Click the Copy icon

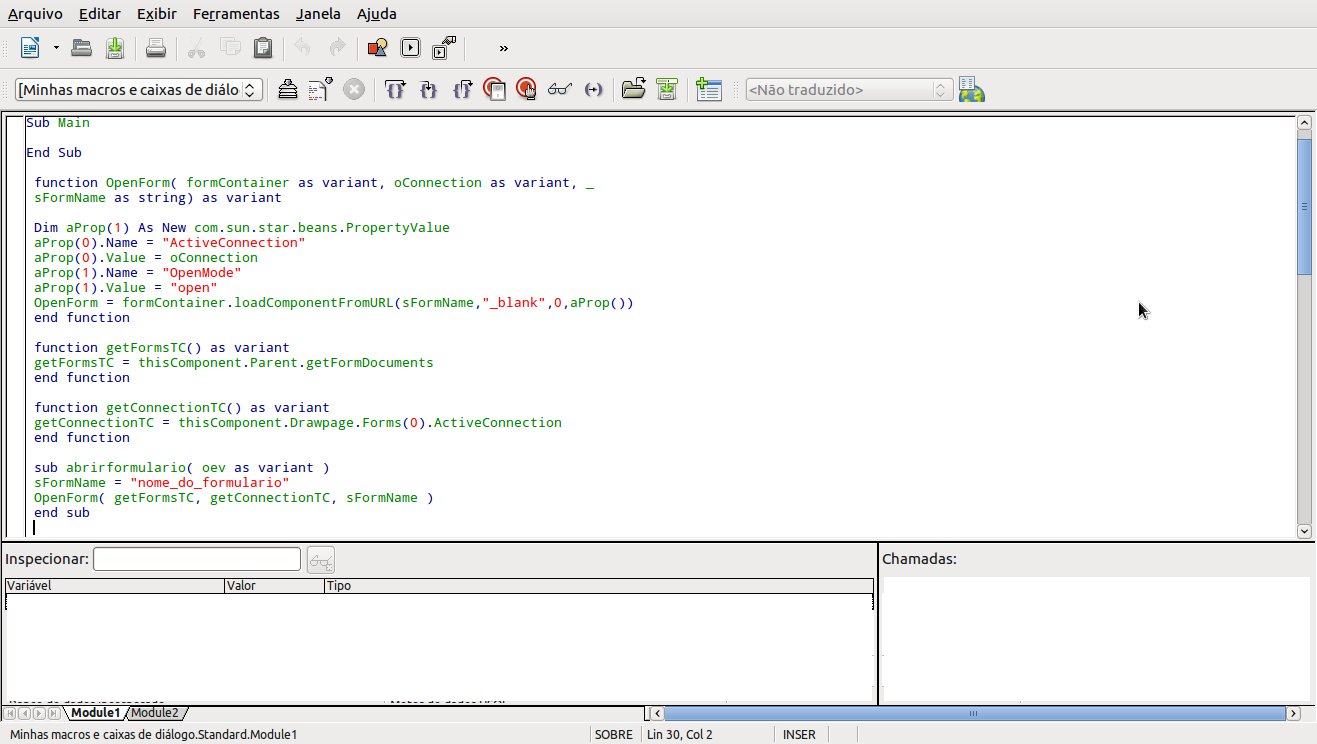(x=230, y=47)
